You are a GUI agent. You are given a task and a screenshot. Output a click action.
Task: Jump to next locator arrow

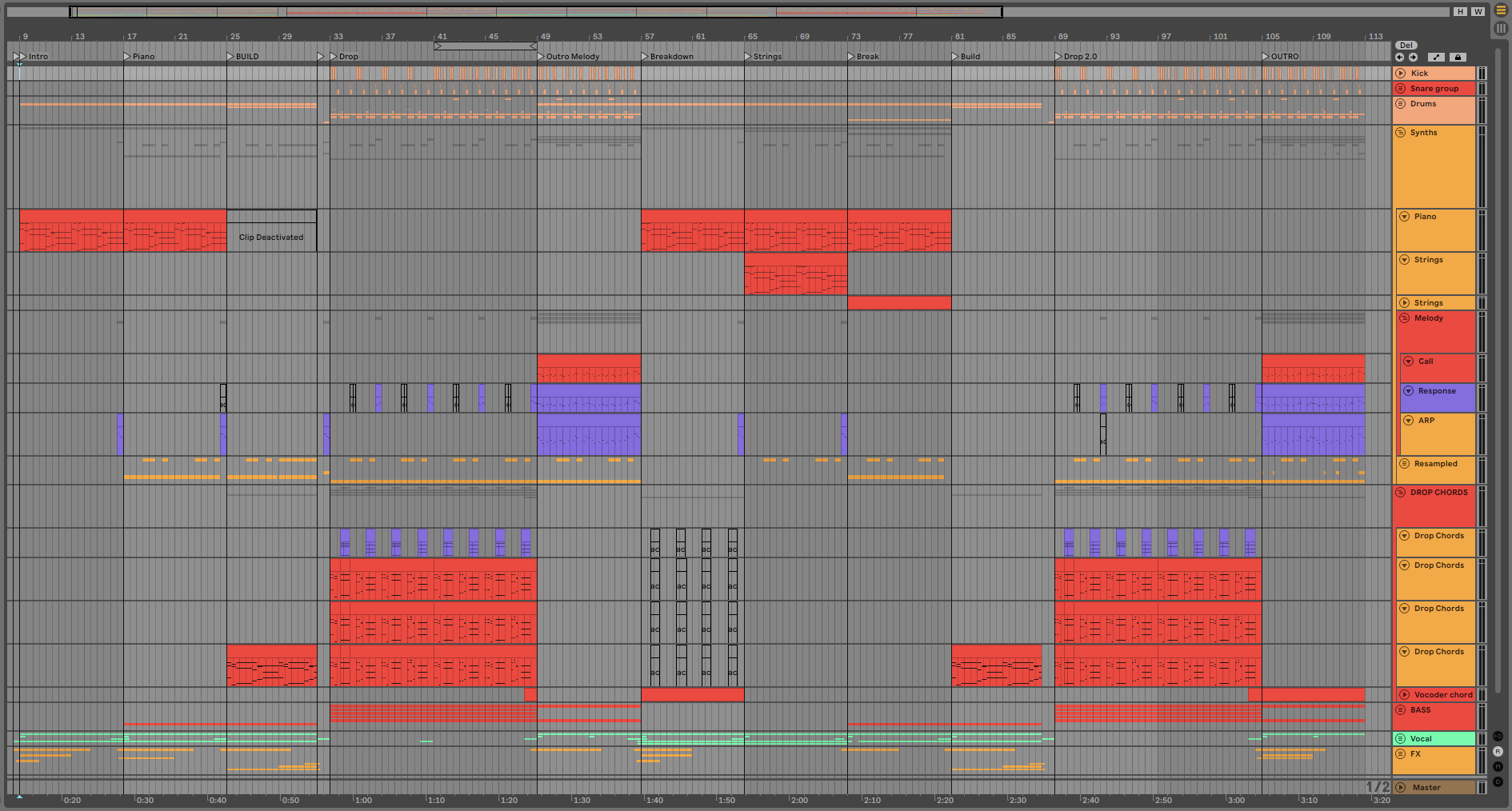1414,58
